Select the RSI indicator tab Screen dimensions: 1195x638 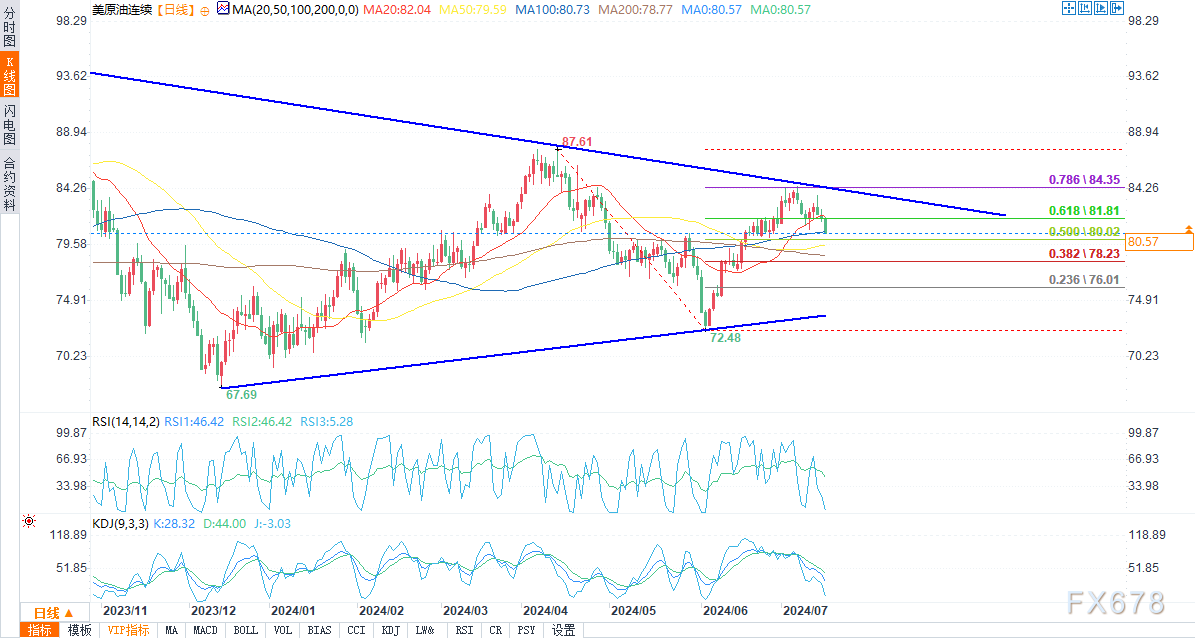tap(463, 630)
